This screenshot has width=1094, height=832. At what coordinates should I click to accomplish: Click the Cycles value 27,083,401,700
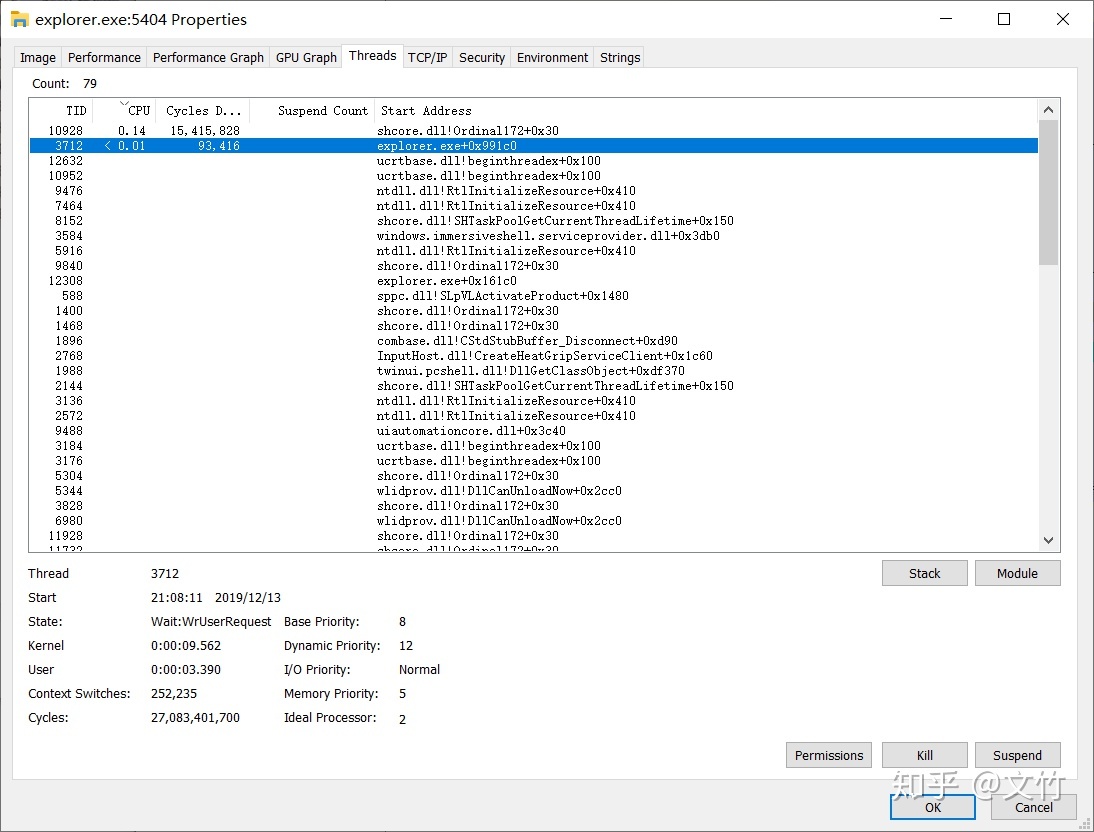(195, 718)
